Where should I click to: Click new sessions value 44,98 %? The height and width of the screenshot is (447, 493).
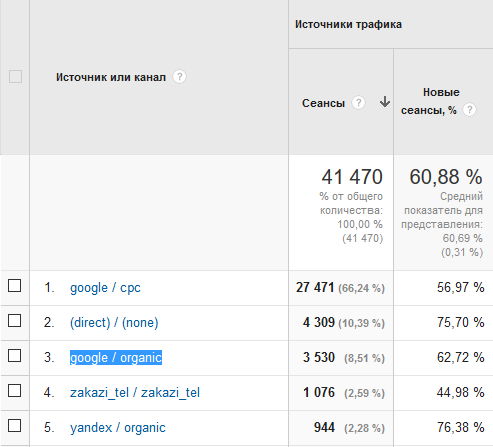click(x=461, y=392)
